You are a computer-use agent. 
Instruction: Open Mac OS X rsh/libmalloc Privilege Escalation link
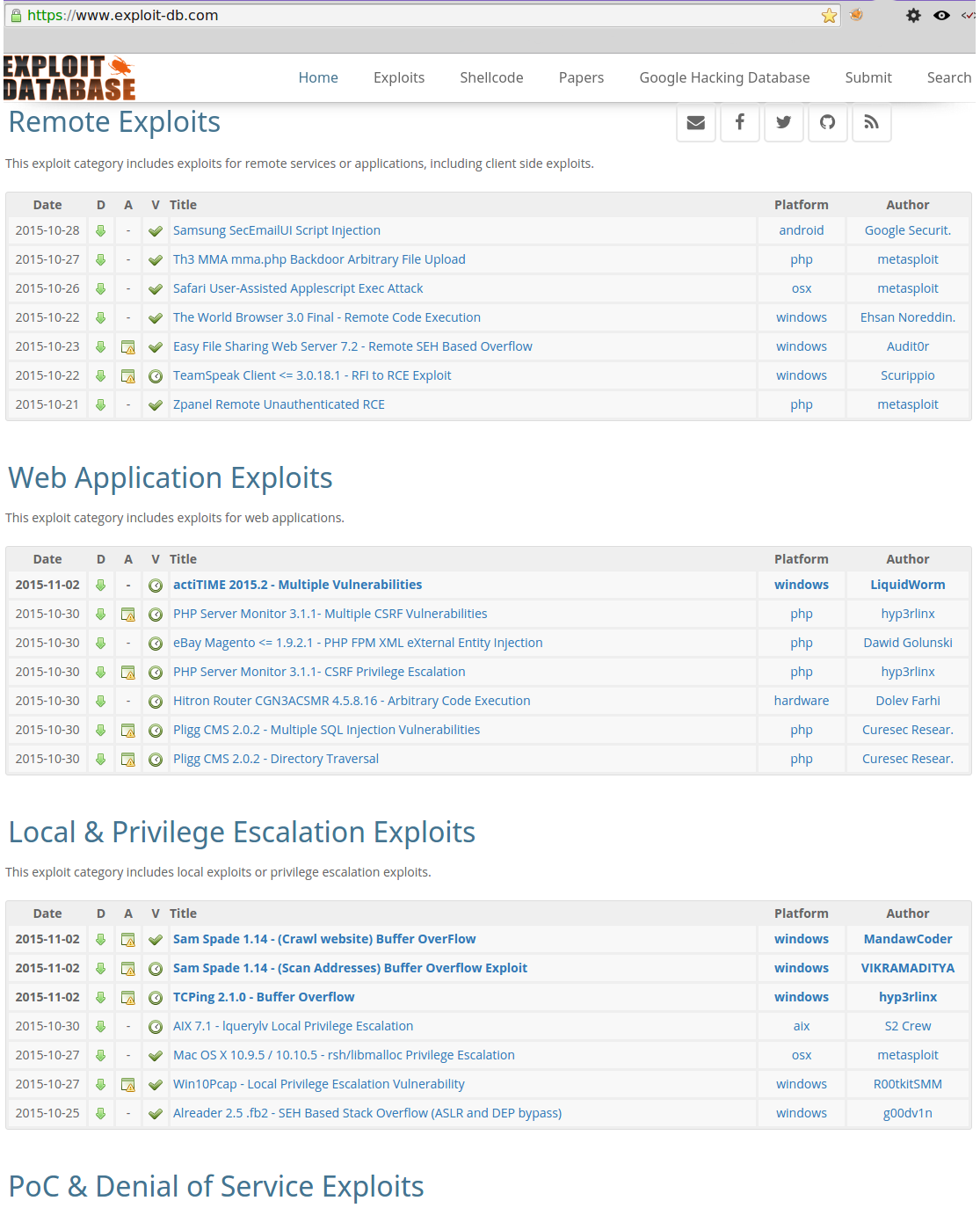point(344,1055)
